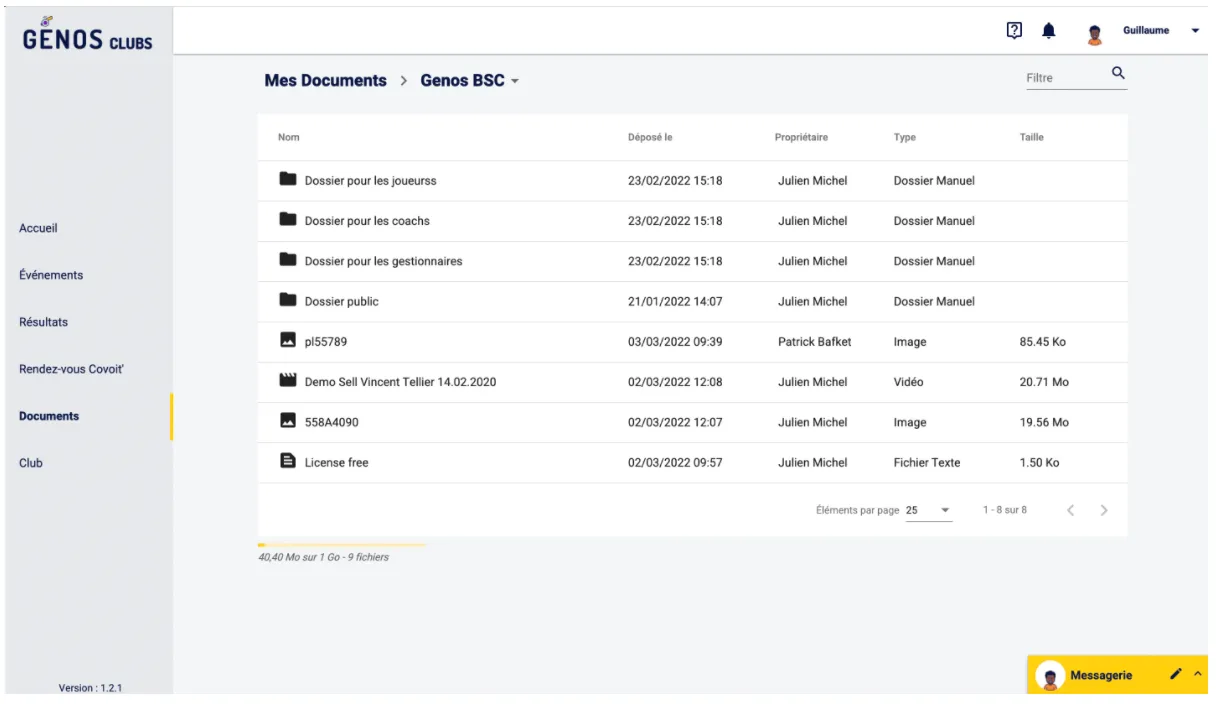Click the search magnifier icon
This screenshot has height=704, width=1216.
(1118, 73)
